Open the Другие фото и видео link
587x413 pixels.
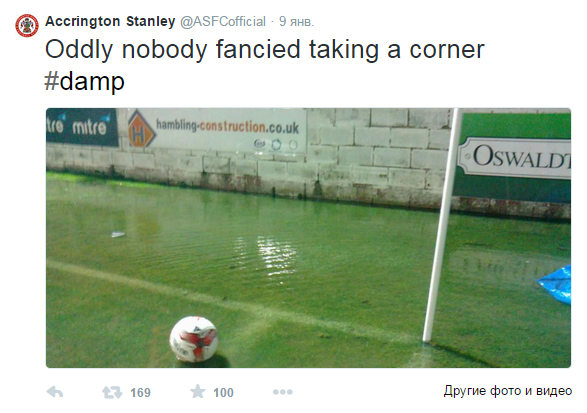click(508, 391)
